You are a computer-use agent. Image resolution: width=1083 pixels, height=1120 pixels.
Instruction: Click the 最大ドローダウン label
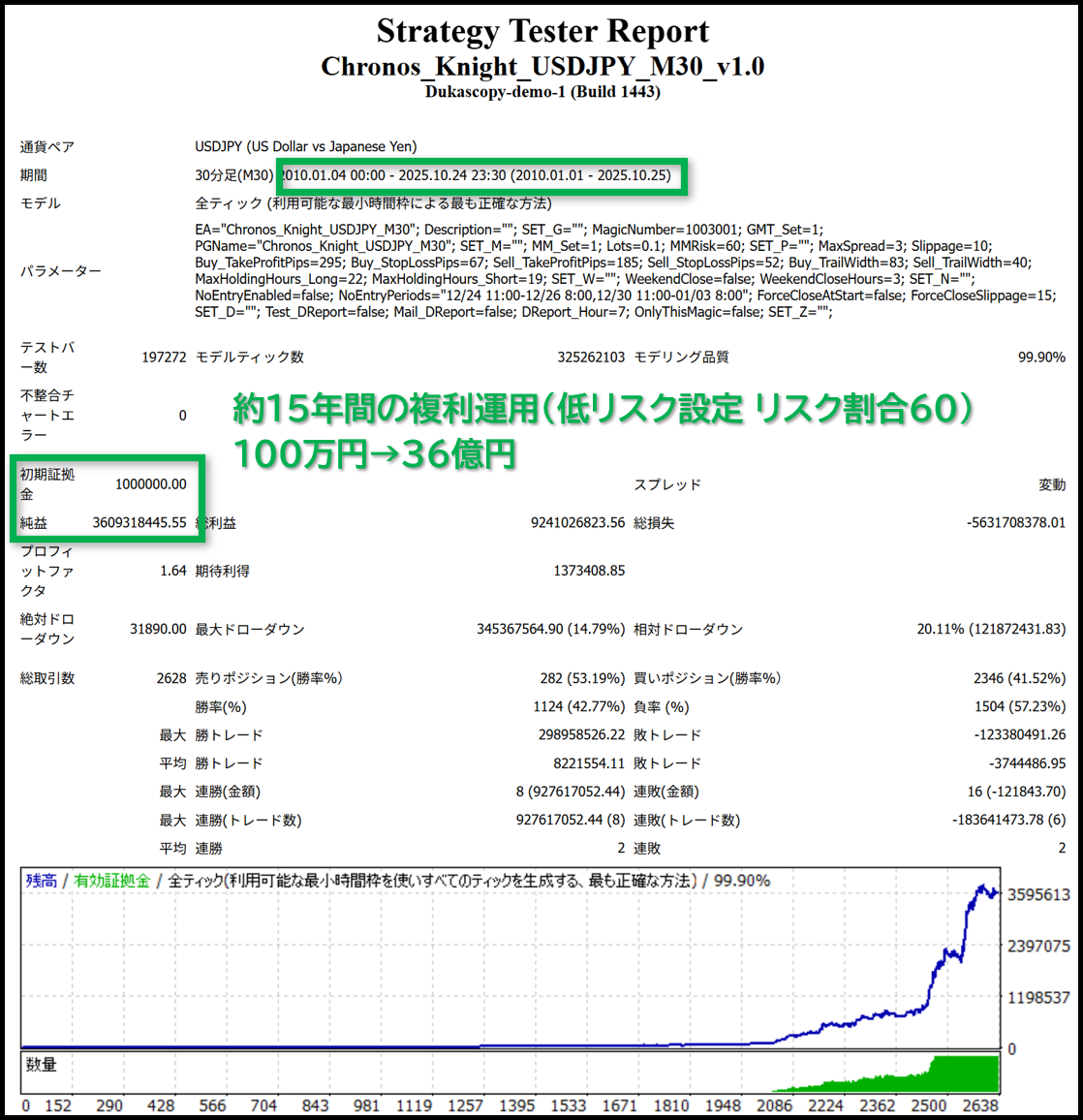click(250, 630)
